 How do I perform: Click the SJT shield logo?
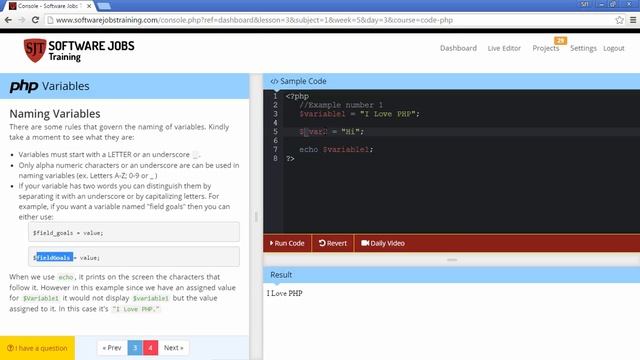pos(35,50)
